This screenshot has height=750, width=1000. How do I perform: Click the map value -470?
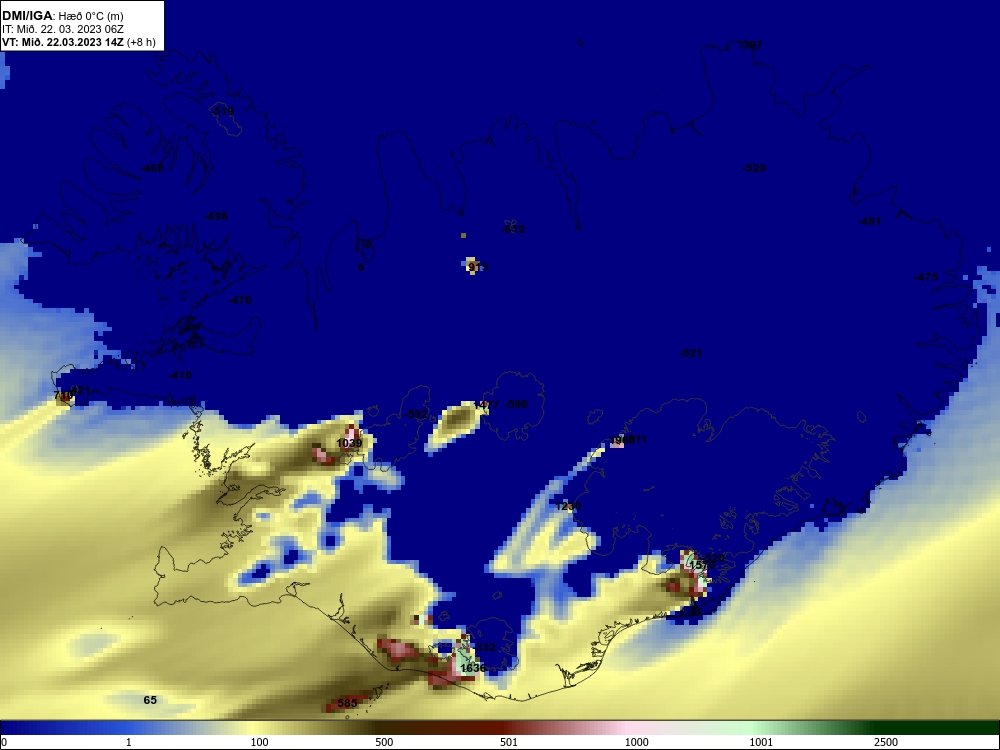pos(240,300)
